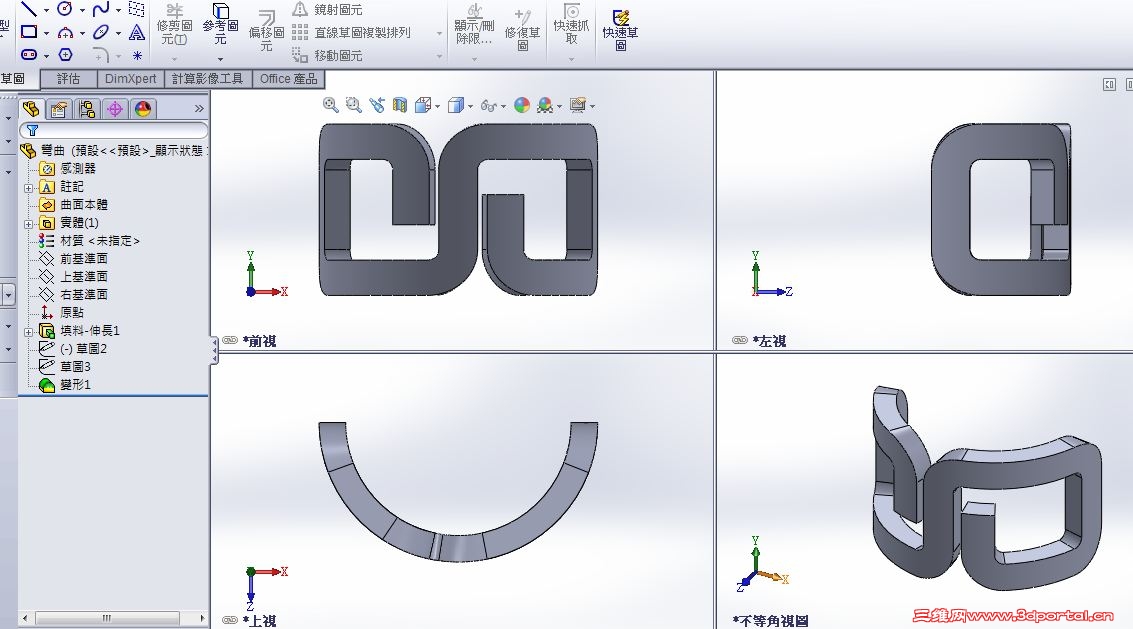This screenshot has height=629, width=1133.
Task: Click Zoom to Area icon
Action: click(353, 106)
